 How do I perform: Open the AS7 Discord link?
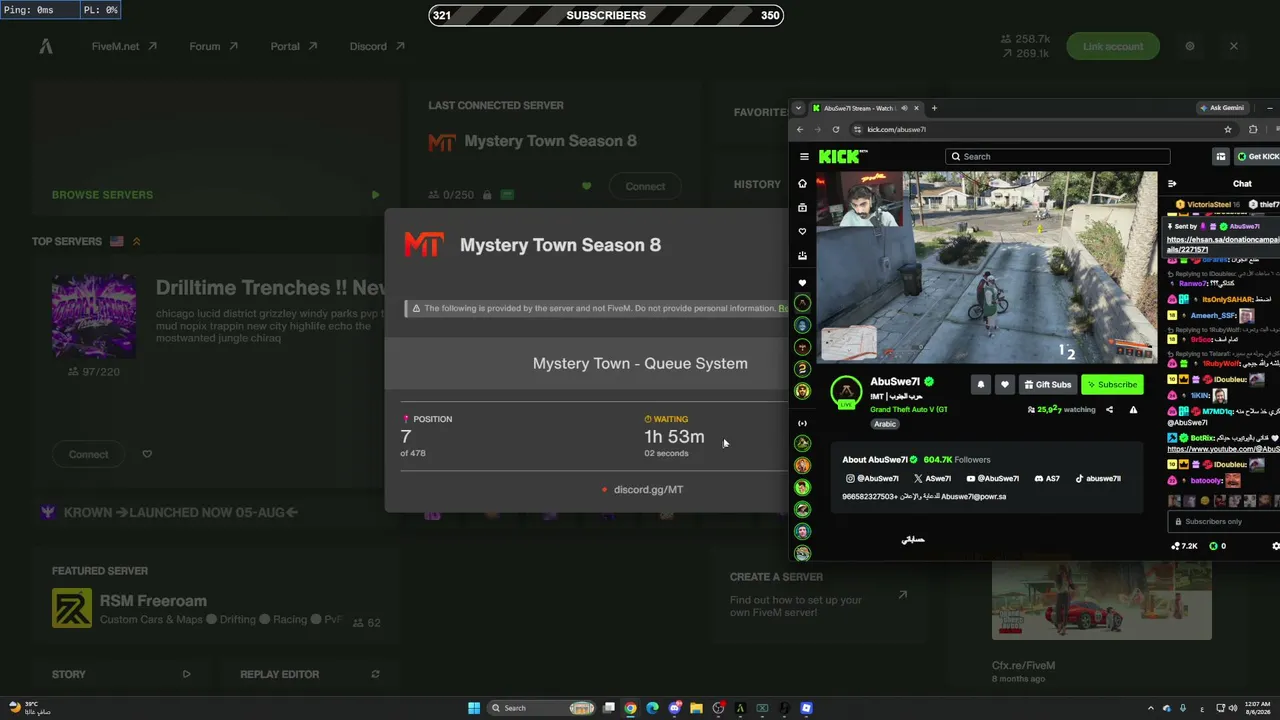click(x=1047, y=478)
